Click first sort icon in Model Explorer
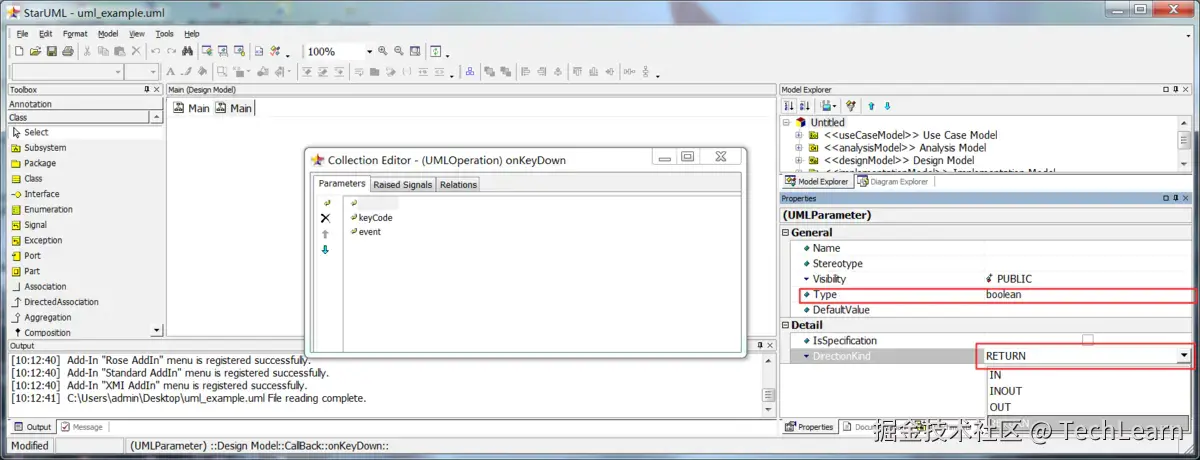1200x460 pixels. coord(789,105)
